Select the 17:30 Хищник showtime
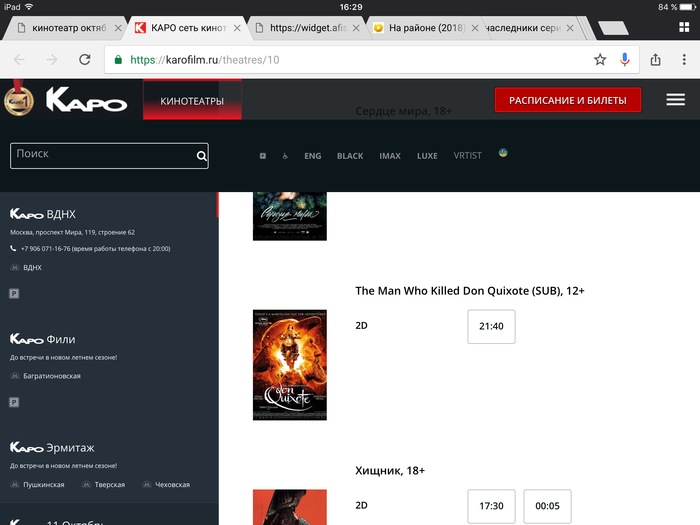This screenshot has width=700, height=525. tap(491, 506)
